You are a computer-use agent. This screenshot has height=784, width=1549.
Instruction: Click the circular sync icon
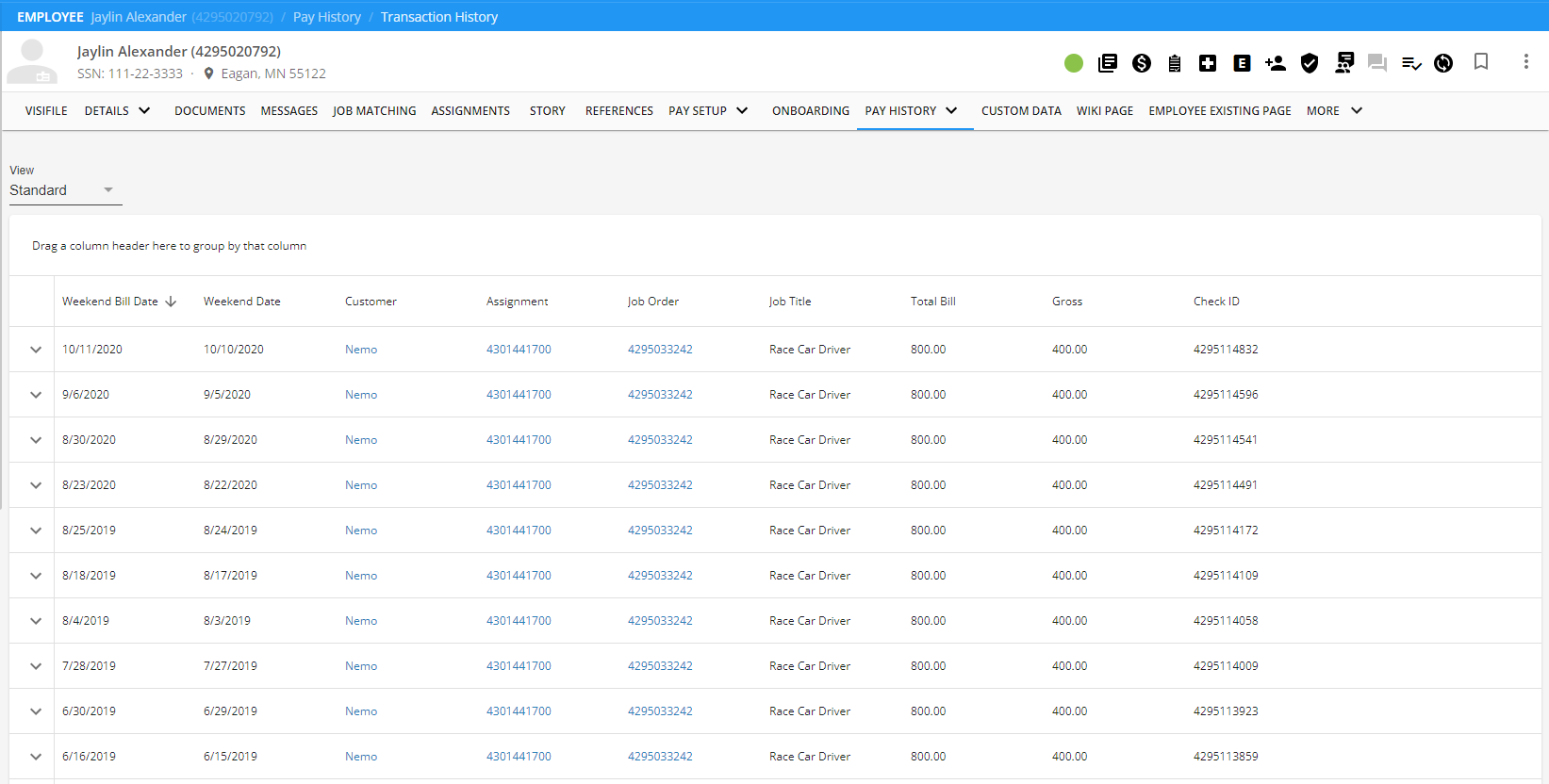[x=1443, y=63]
